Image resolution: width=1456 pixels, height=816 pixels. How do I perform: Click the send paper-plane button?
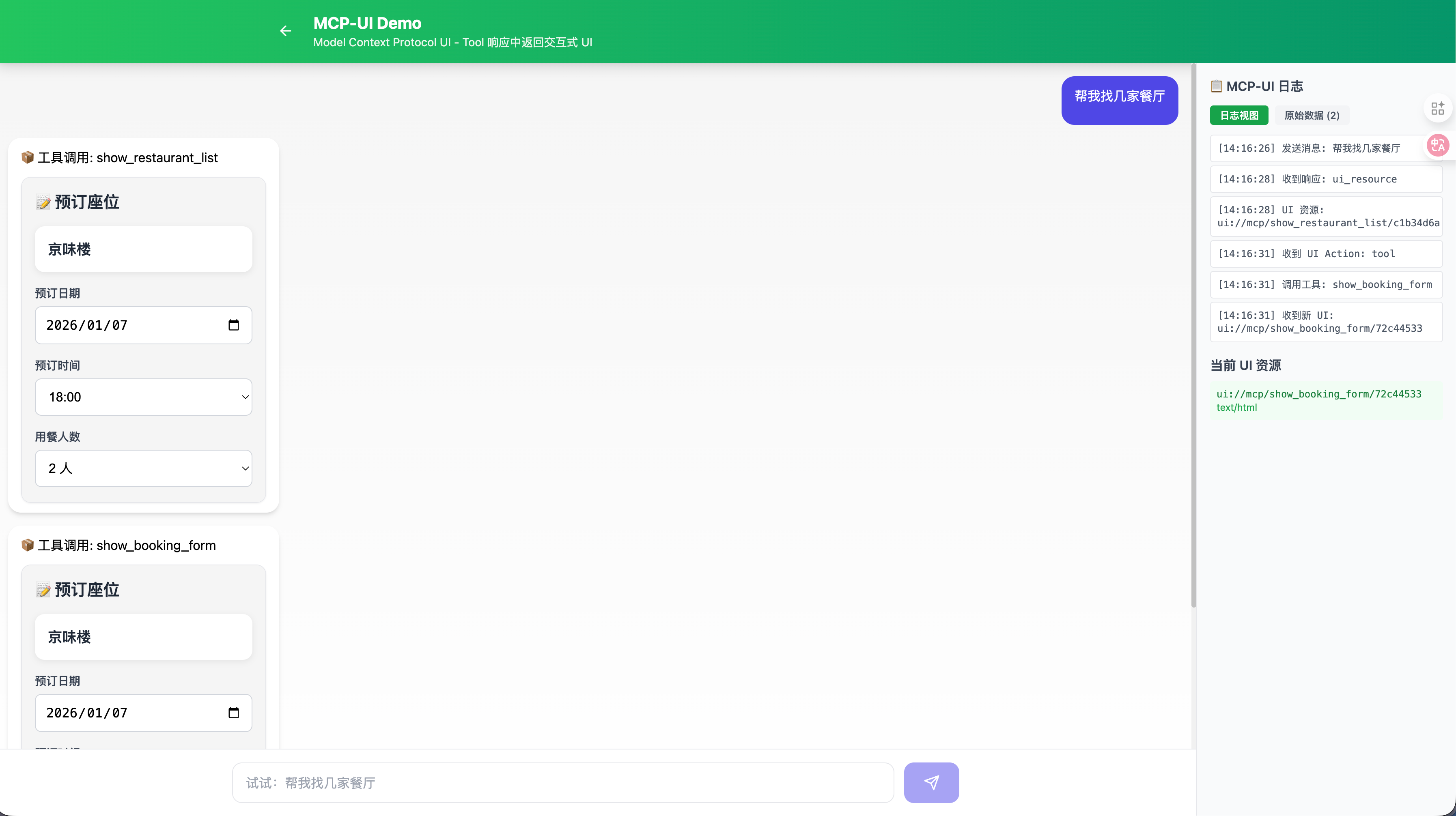coord(931,782)
